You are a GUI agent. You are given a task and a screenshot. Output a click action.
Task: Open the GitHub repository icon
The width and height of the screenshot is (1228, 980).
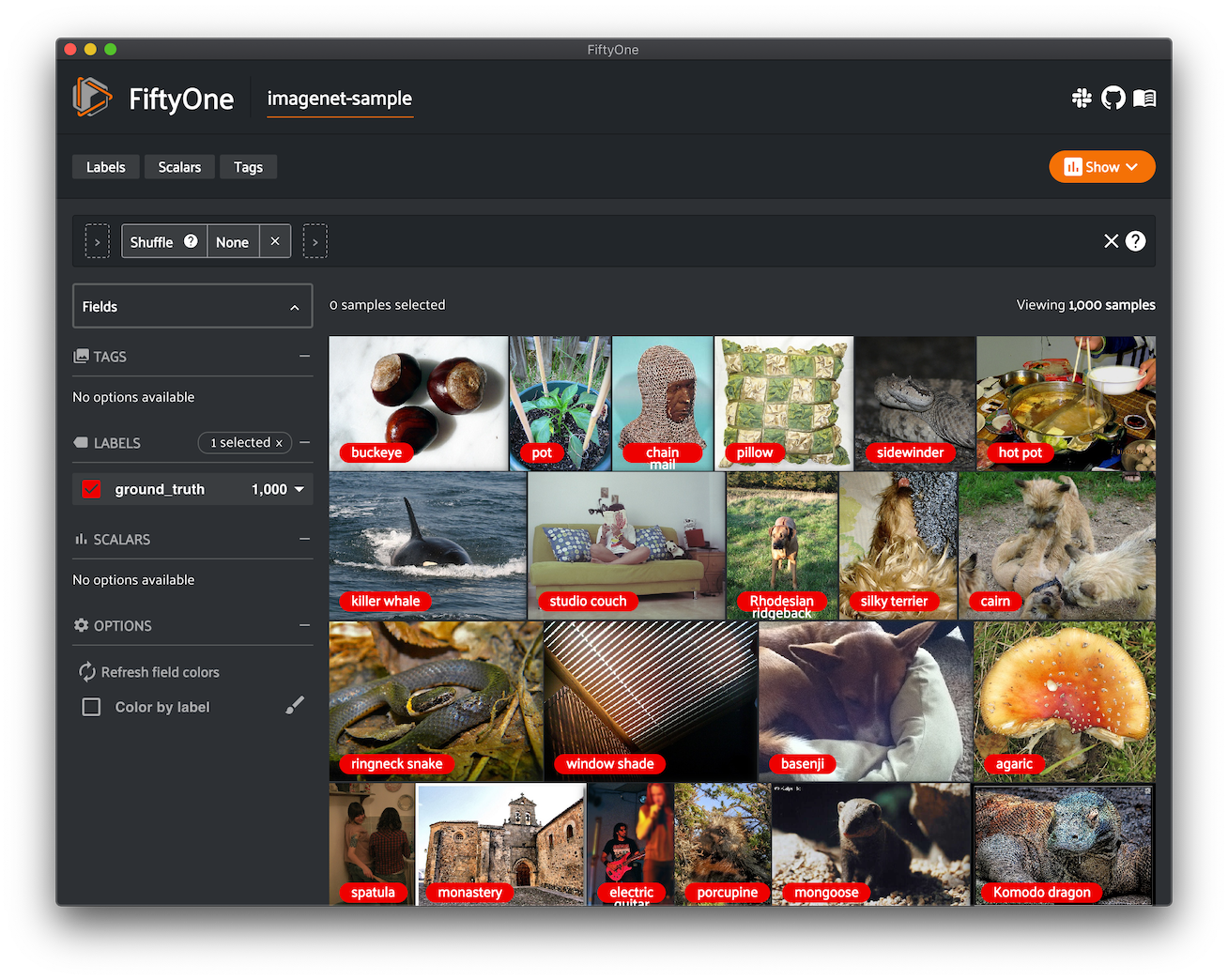pyautogui.click(x=1113, y=98)
